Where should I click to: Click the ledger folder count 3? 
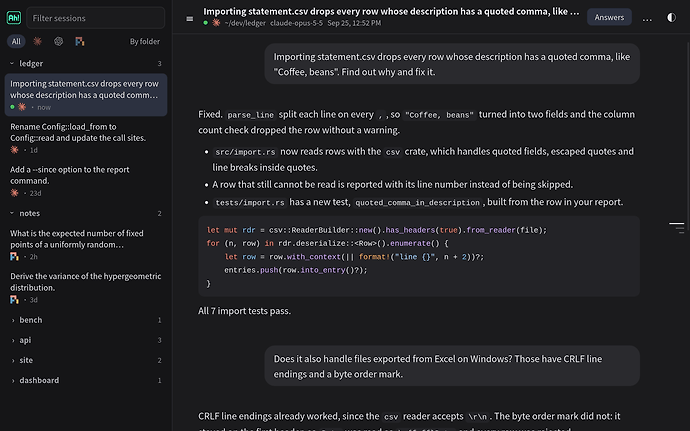tap(159, 63)
